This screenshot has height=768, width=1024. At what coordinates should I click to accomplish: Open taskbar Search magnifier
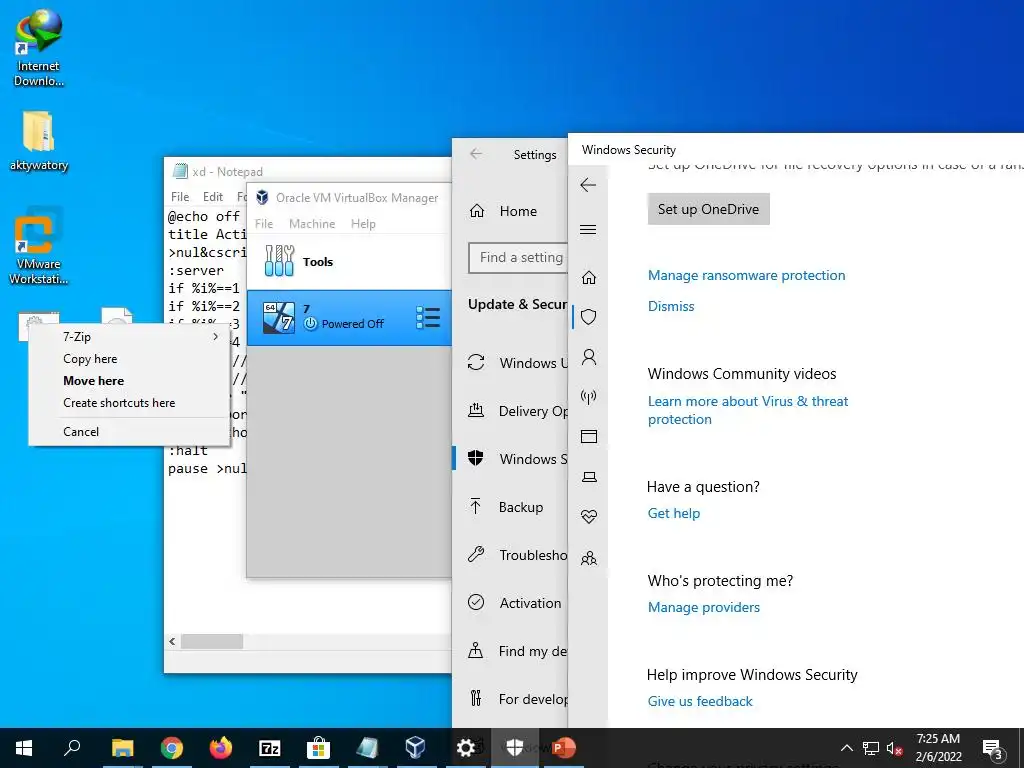(72, 748)
